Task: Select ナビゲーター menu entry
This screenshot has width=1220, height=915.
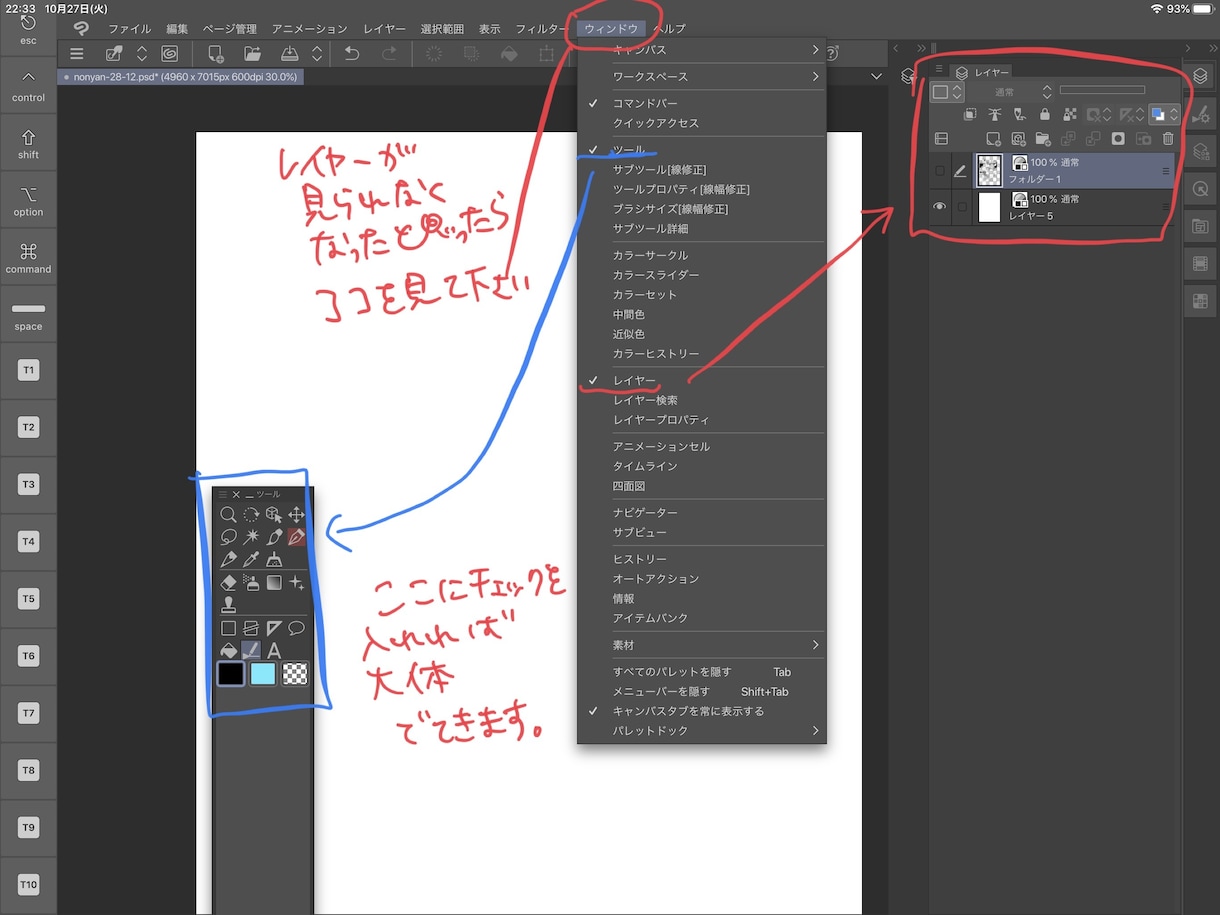Action: click(645, 513)
